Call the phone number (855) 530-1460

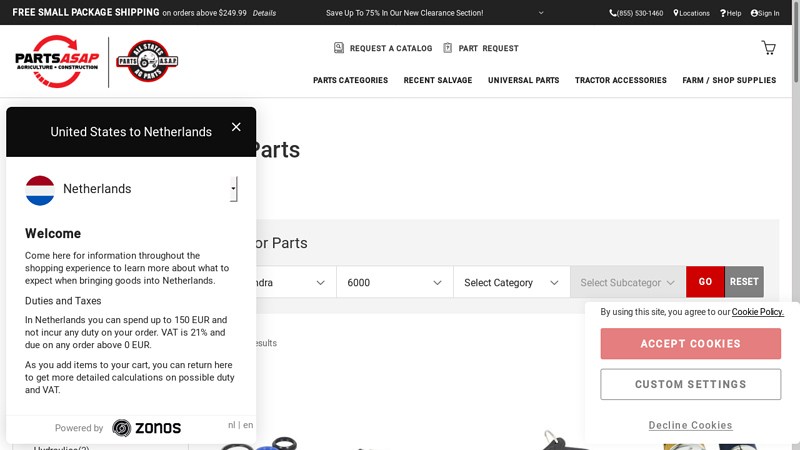pos(636,13)
